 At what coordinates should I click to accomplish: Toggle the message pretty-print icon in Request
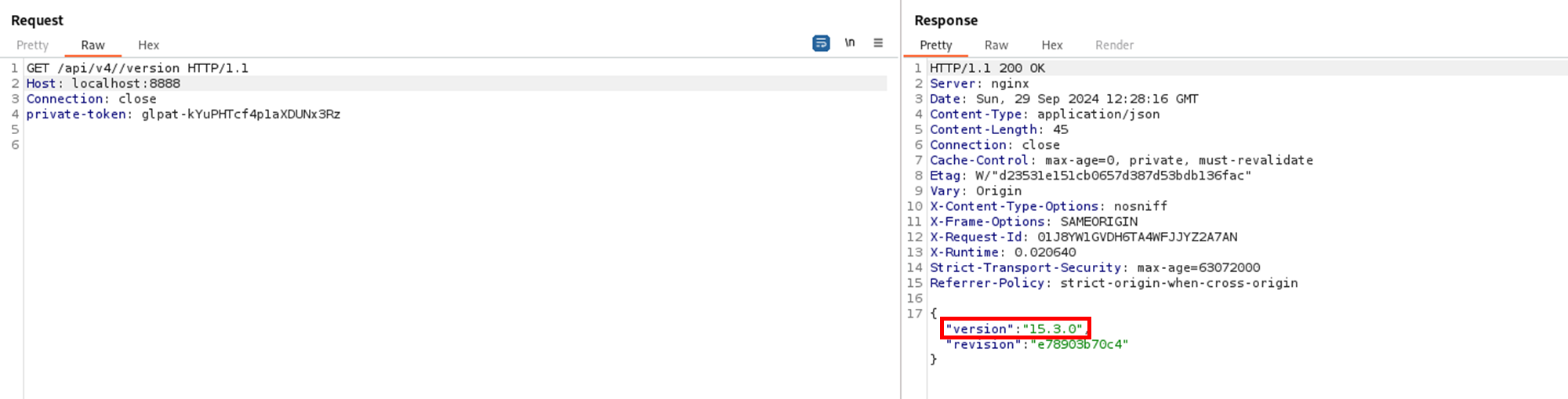tap(821, 43)
